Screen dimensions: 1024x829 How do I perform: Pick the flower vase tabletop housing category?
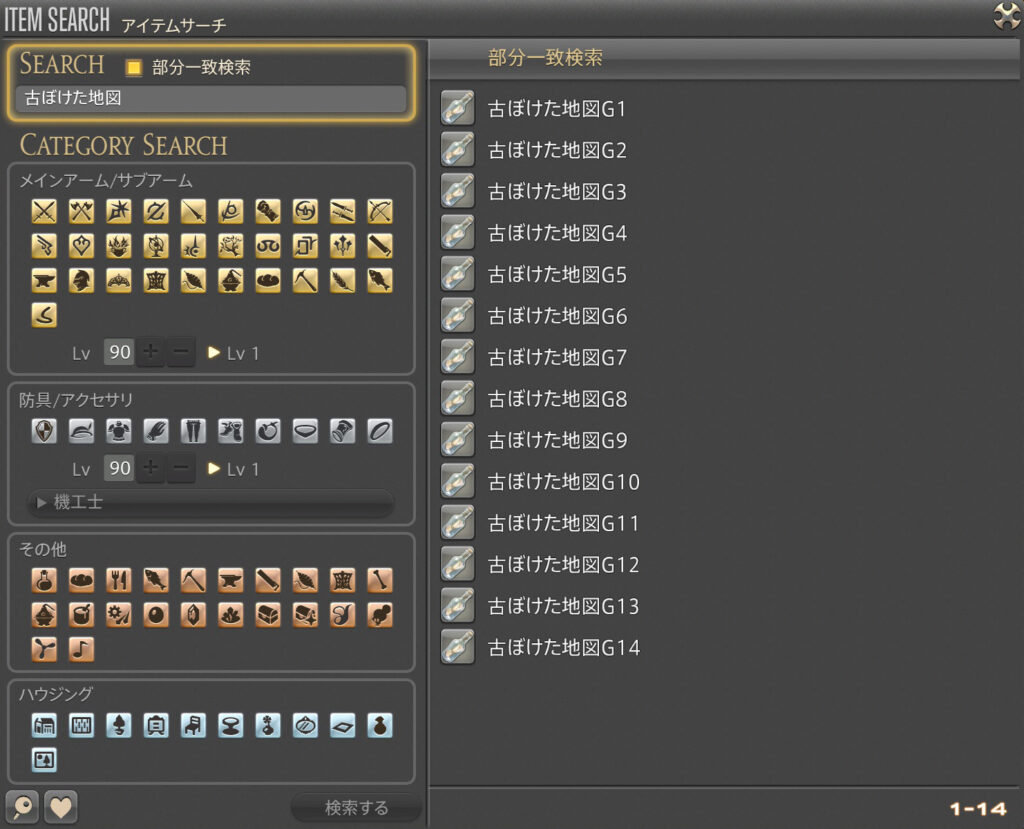click(268, 725)
